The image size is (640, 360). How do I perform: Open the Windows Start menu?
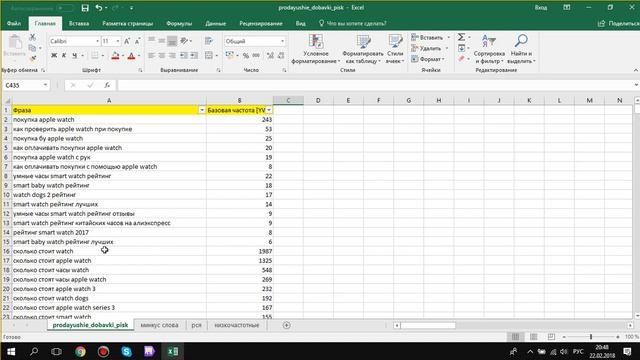11,351
